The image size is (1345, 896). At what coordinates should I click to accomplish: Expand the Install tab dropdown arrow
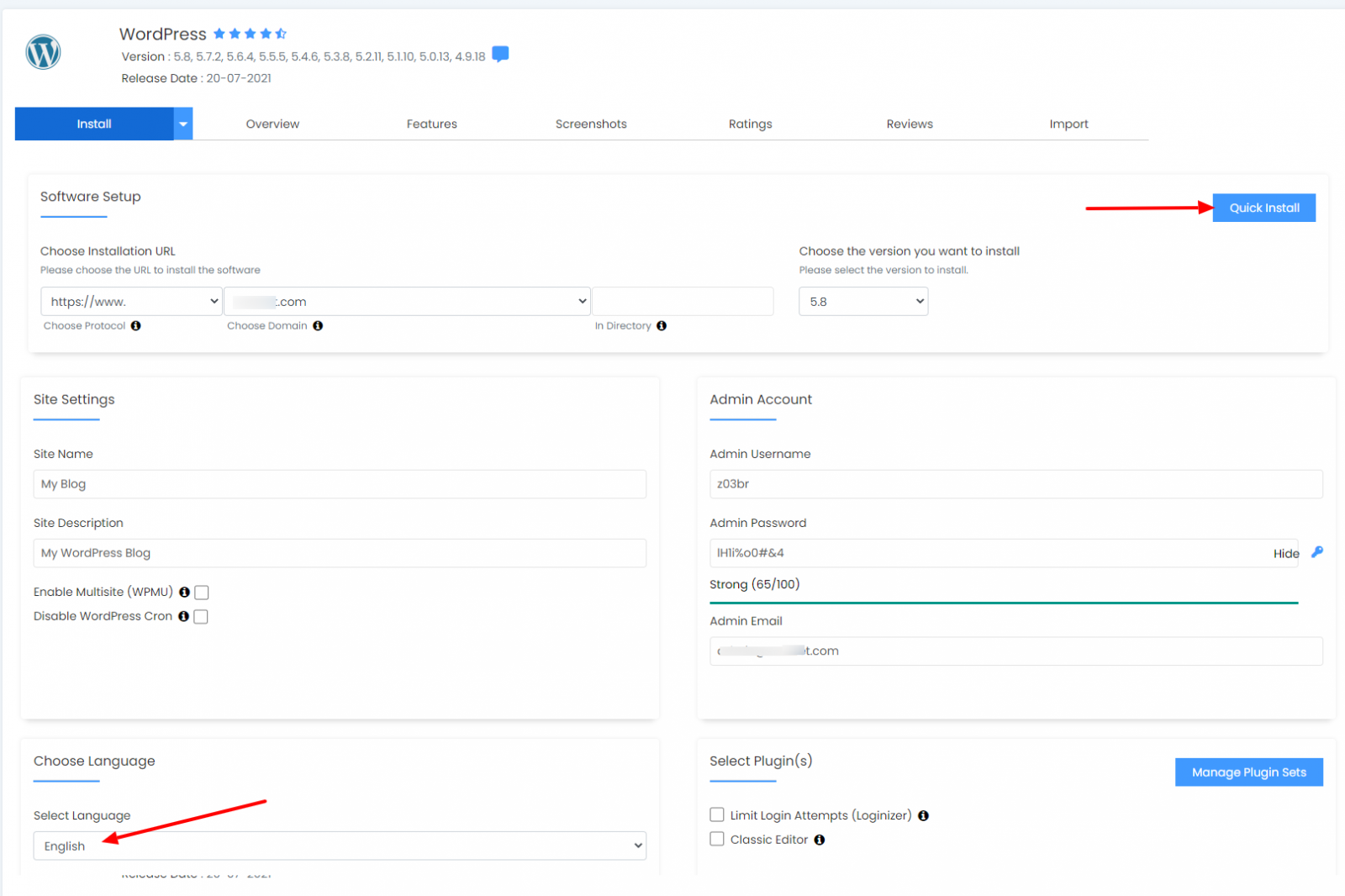[x=183, y=124]
